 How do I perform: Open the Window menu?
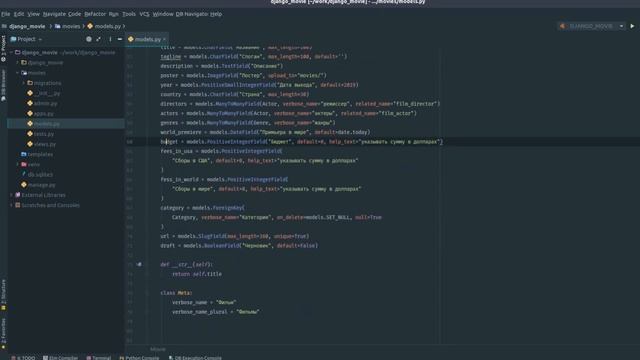163,14
